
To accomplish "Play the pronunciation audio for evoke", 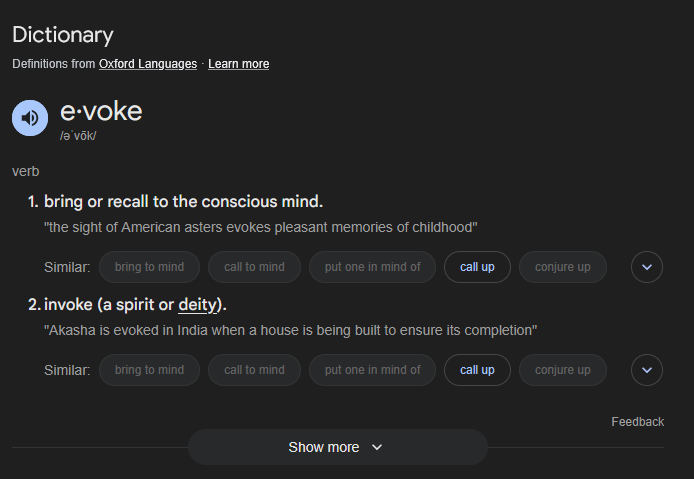I will 30,118.
